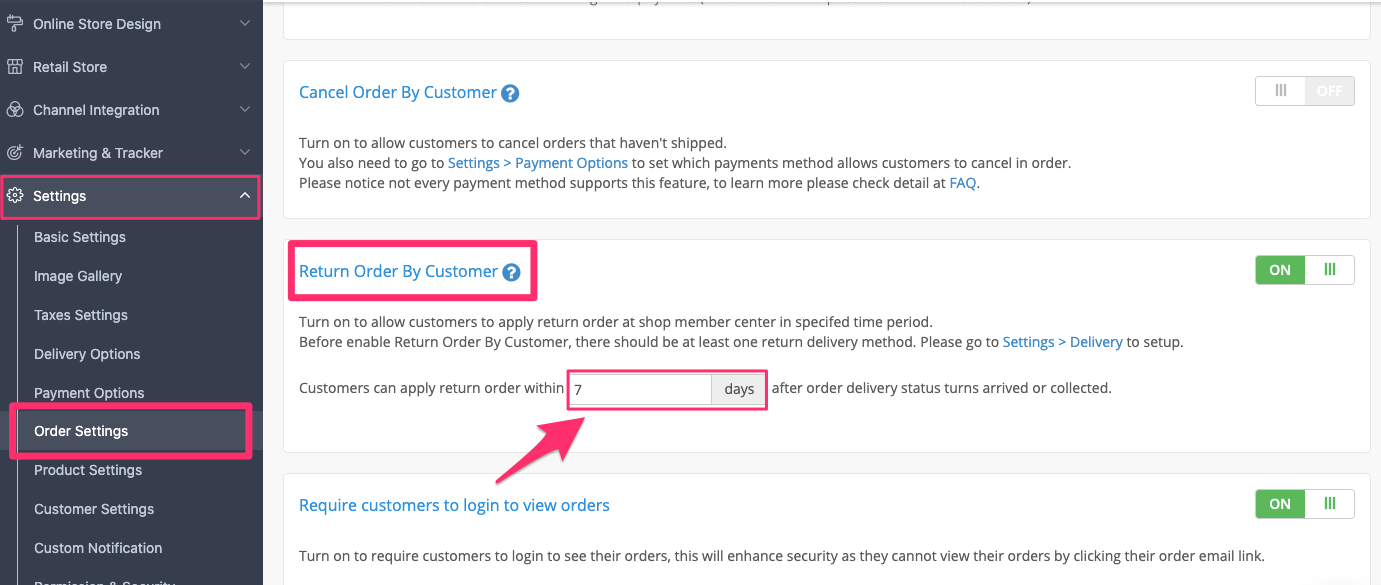Expand the Marketing & Tracker chevron

pos(245,153)
